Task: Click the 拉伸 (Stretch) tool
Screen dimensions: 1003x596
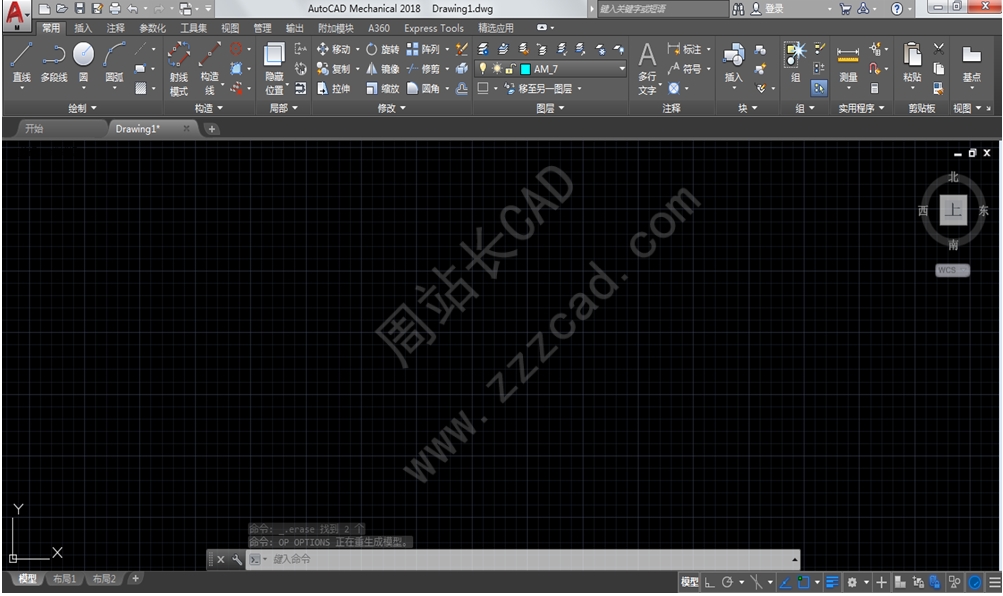Action: tap(334, 89)
